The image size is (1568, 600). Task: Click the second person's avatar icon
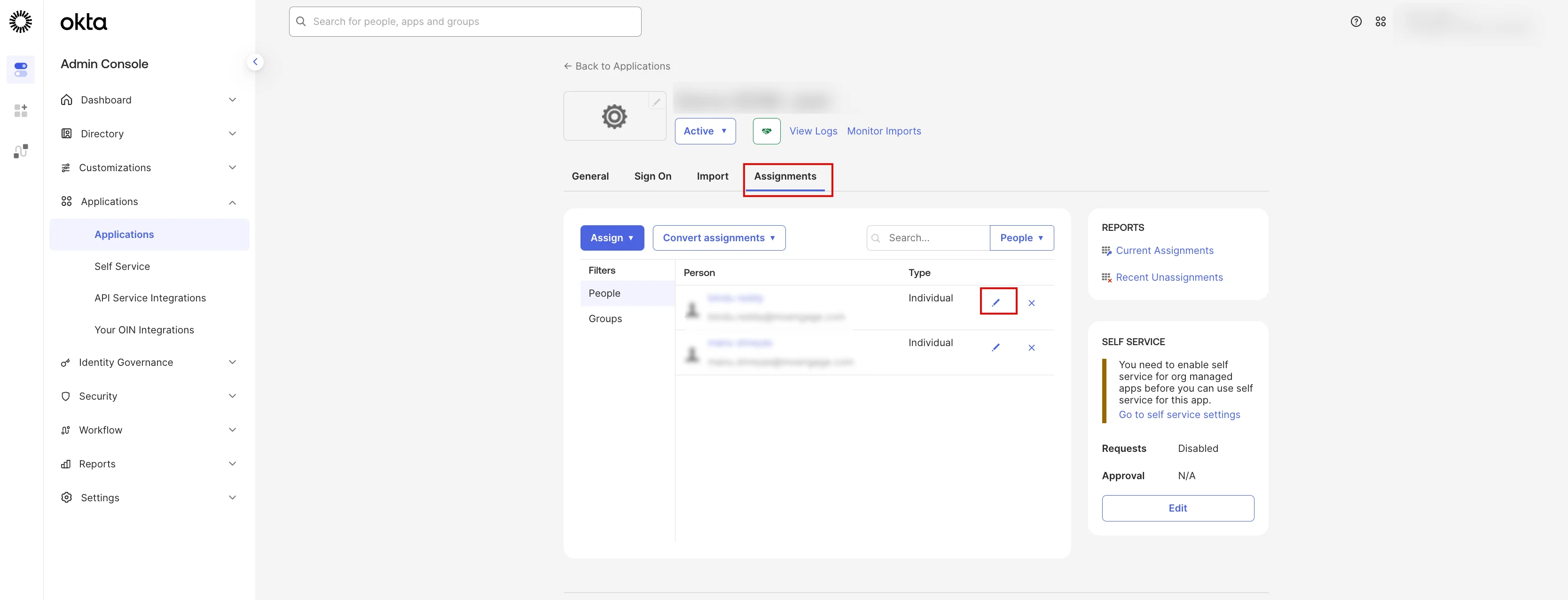tap(692, 354)
